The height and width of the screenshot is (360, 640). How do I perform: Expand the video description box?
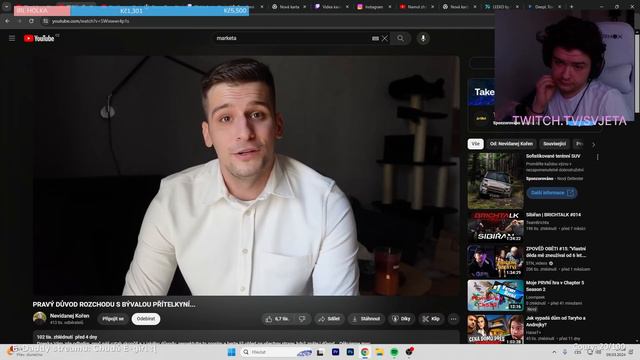point(246,338)
